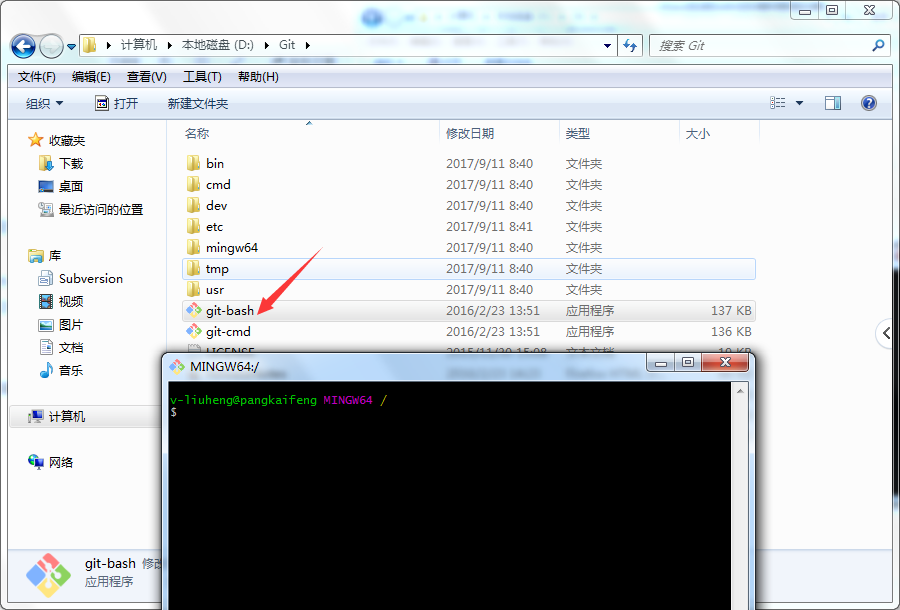Image resolution: width=900 pixels, height=610 pixels.
Task: Click the search magnifier icon
Action: 878,45
